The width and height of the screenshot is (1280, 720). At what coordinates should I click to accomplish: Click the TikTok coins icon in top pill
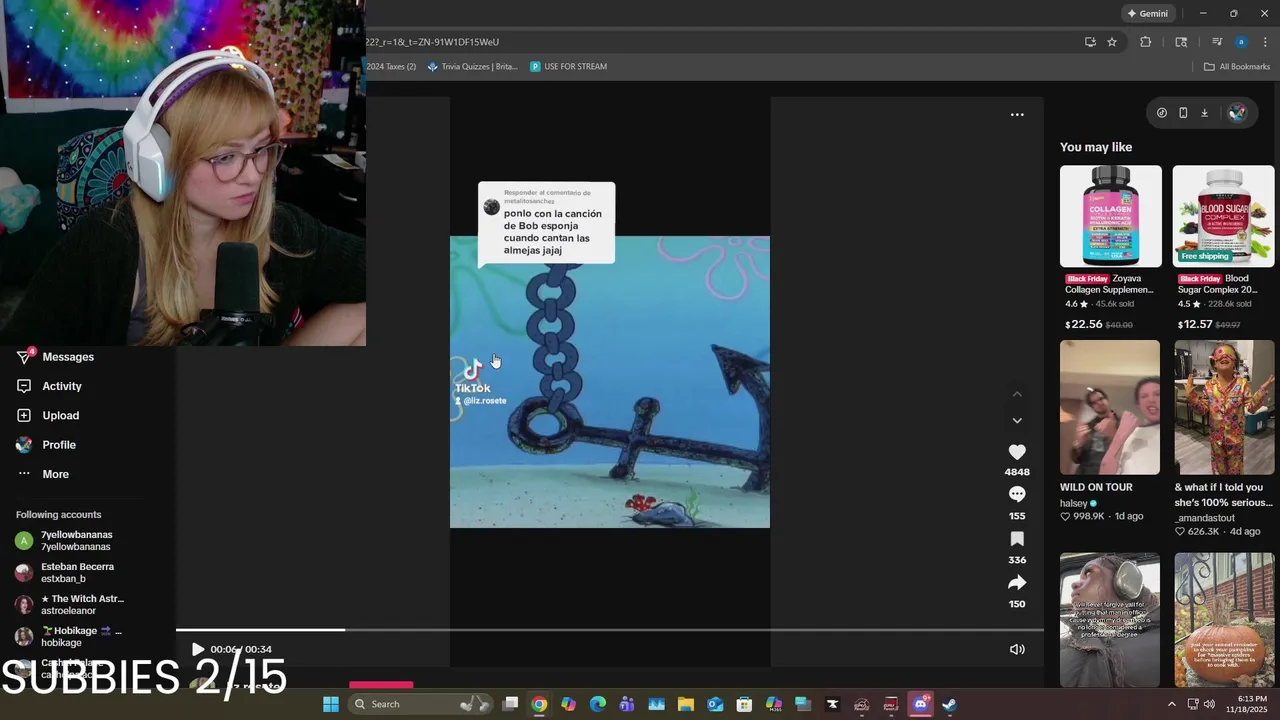(1161, 113)
